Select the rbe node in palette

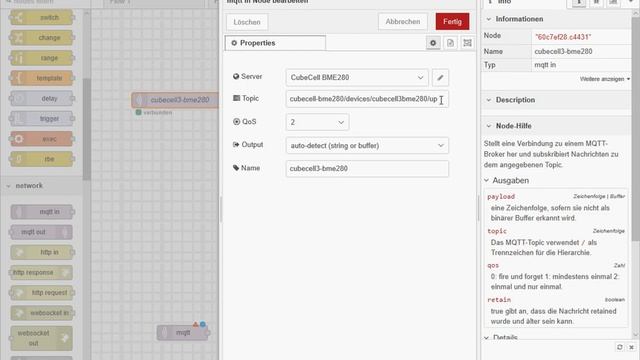click(42, 159)
